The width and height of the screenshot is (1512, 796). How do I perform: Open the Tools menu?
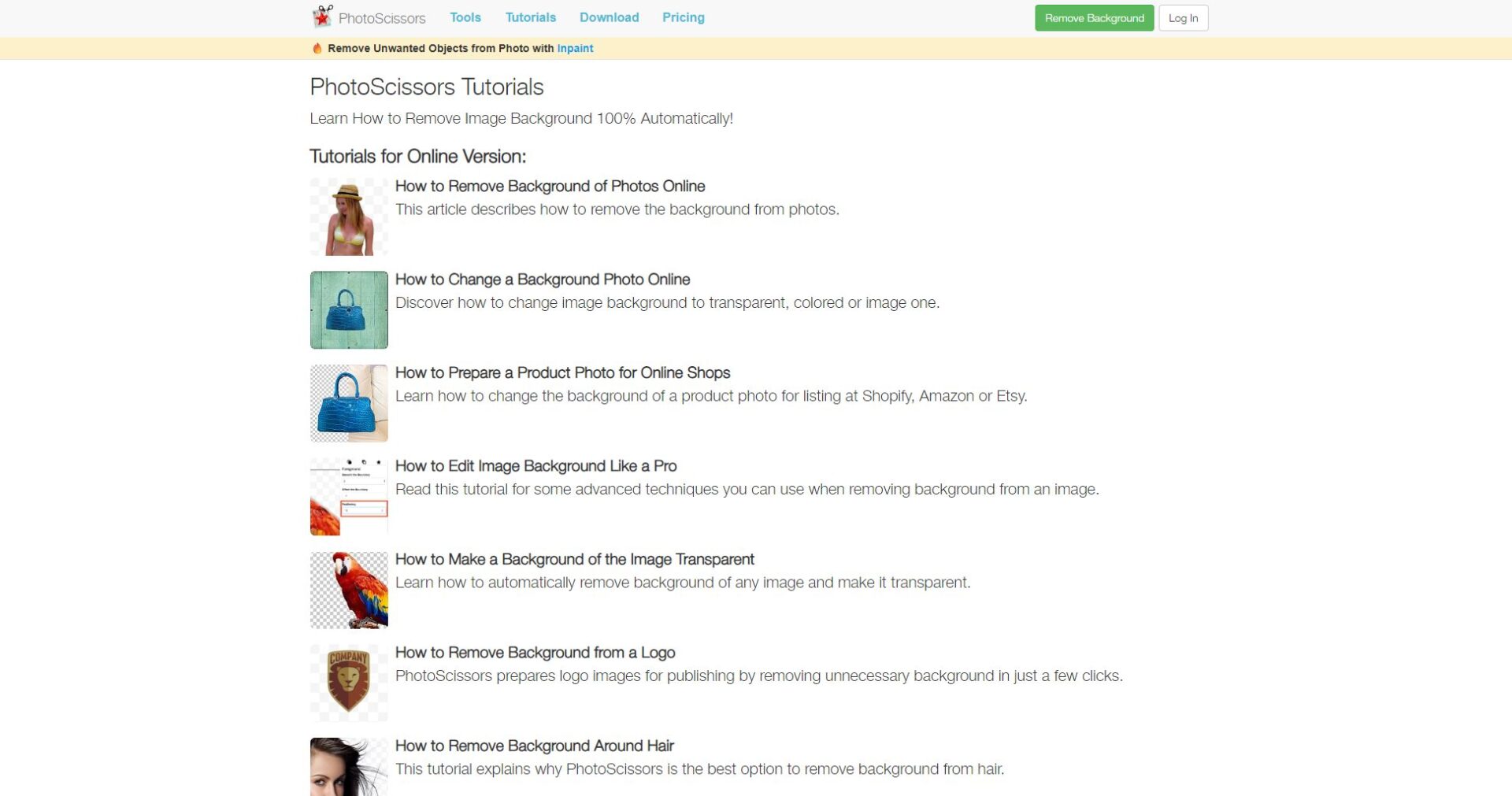465,17
